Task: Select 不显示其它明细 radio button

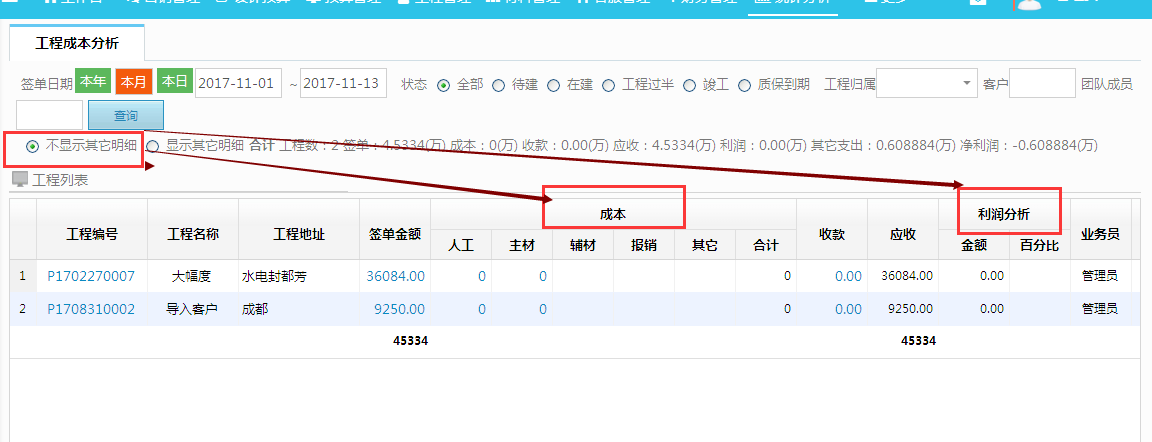Action: click(33, 146)
